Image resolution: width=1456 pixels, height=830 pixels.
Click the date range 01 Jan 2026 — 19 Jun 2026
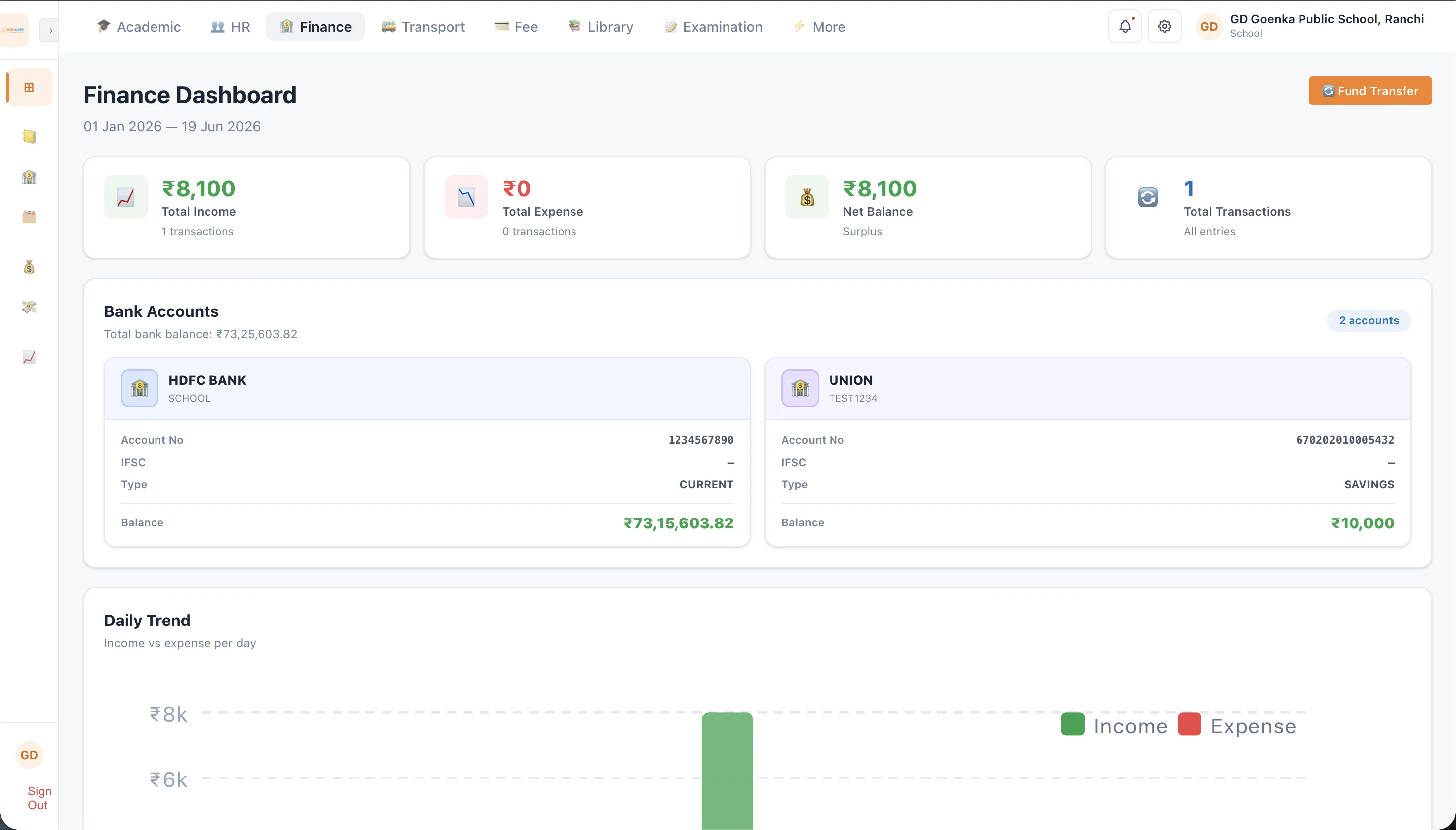tap(171, 127)
